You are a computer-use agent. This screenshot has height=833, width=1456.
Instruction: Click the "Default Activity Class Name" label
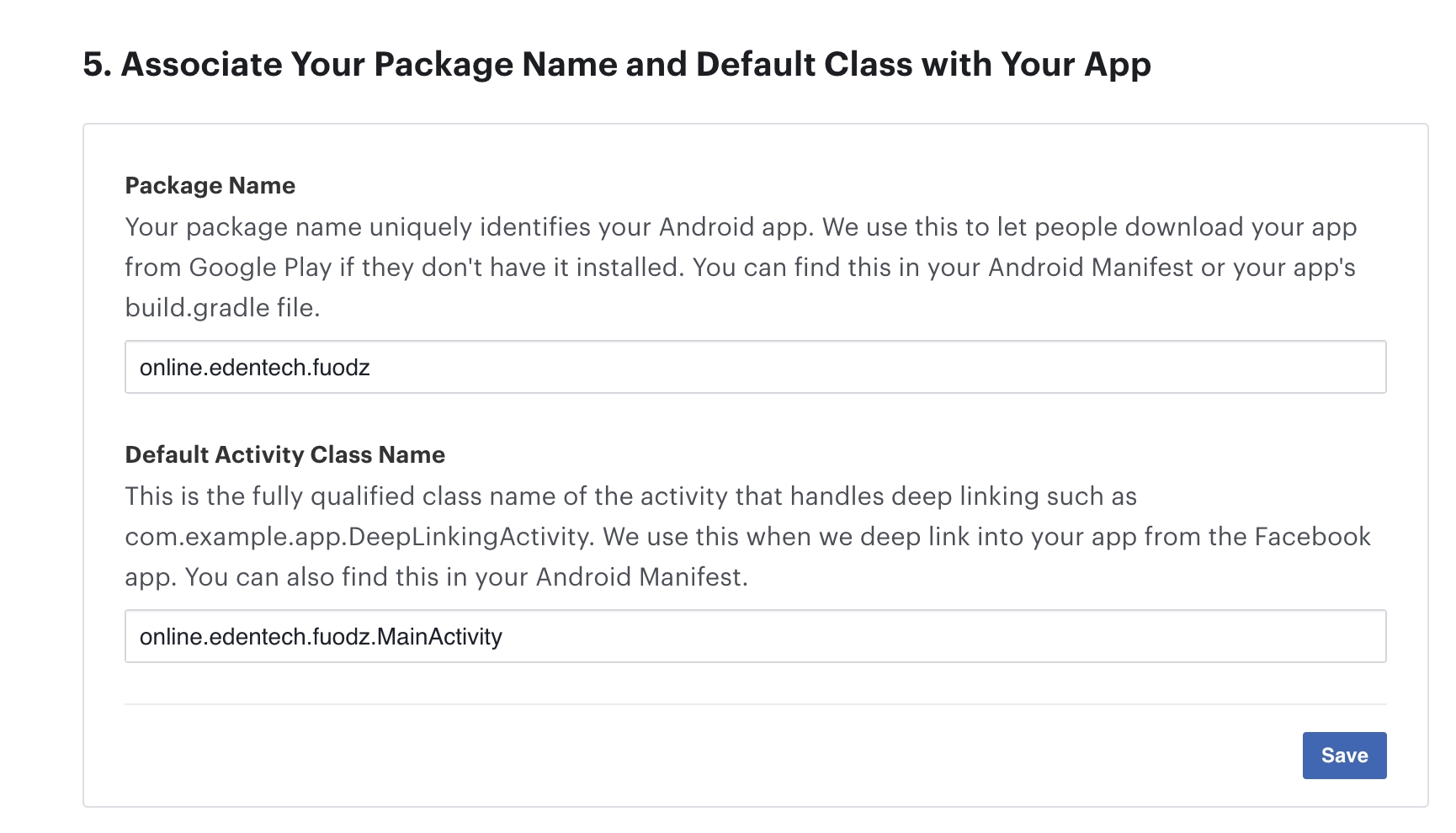click(x=284, y=454)
